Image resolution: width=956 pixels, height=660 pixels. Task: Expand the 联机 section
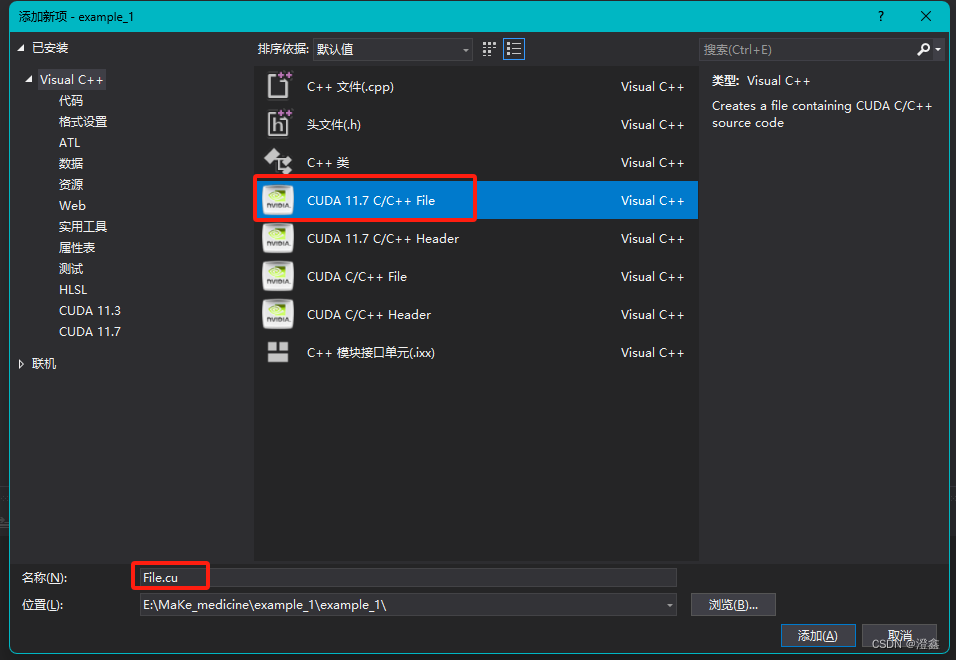[20, 363]
